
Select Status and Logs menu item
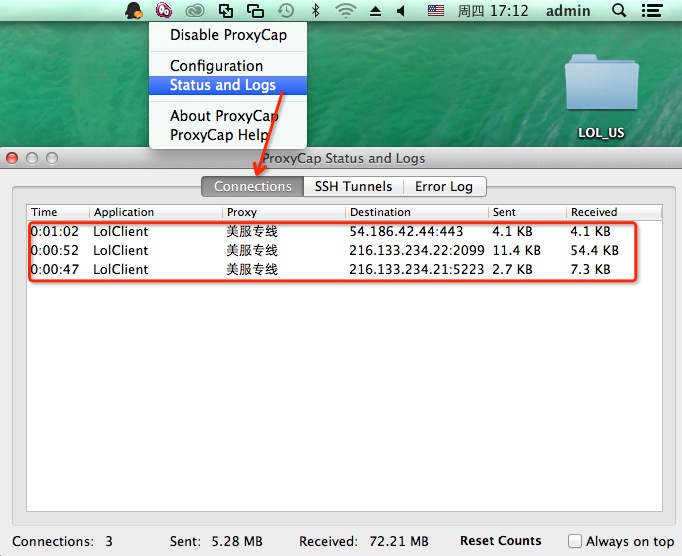[x=228, y=85]
